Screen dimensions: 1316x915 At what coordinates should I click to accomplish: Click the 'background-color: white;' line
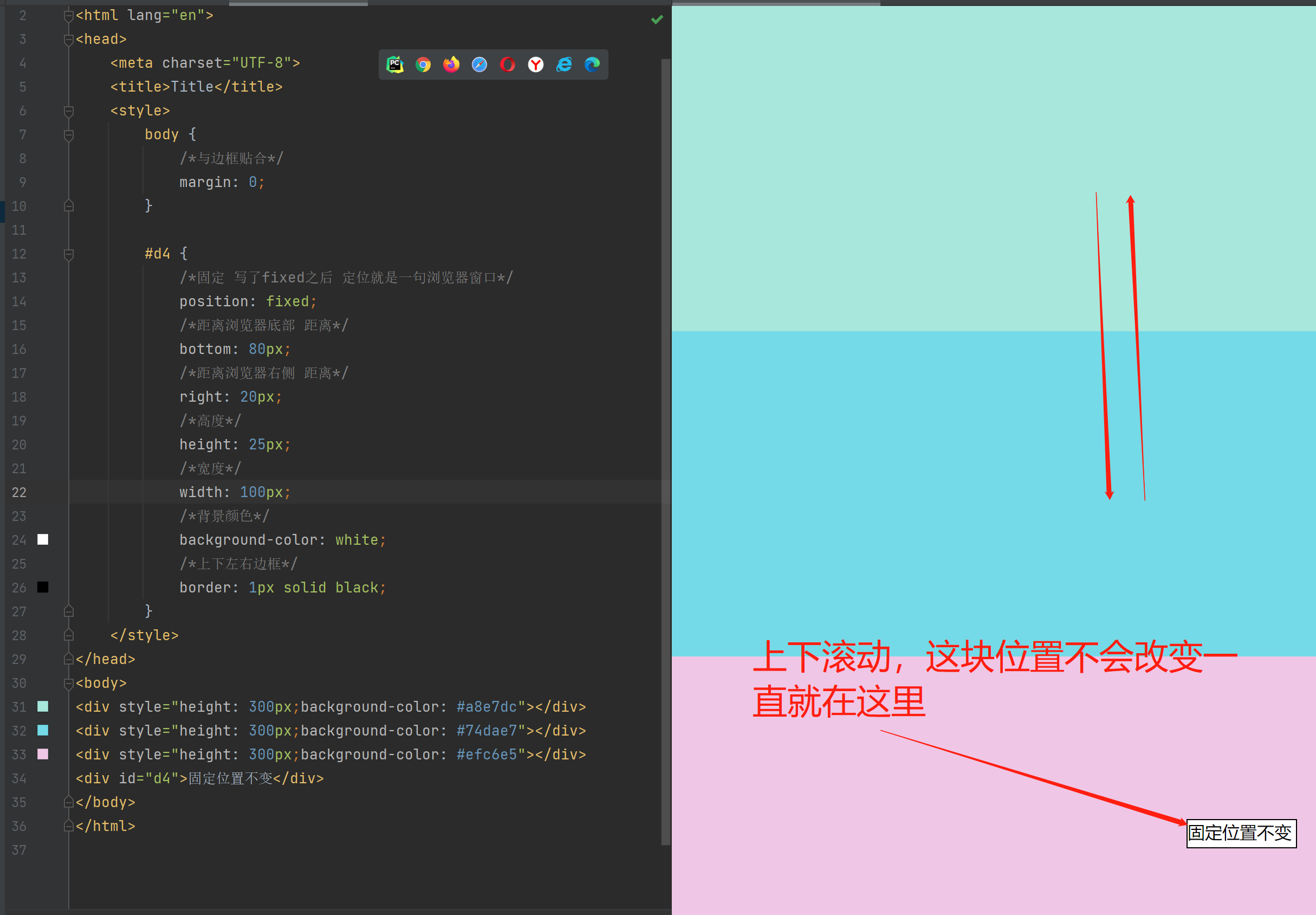tap(282, 540)
